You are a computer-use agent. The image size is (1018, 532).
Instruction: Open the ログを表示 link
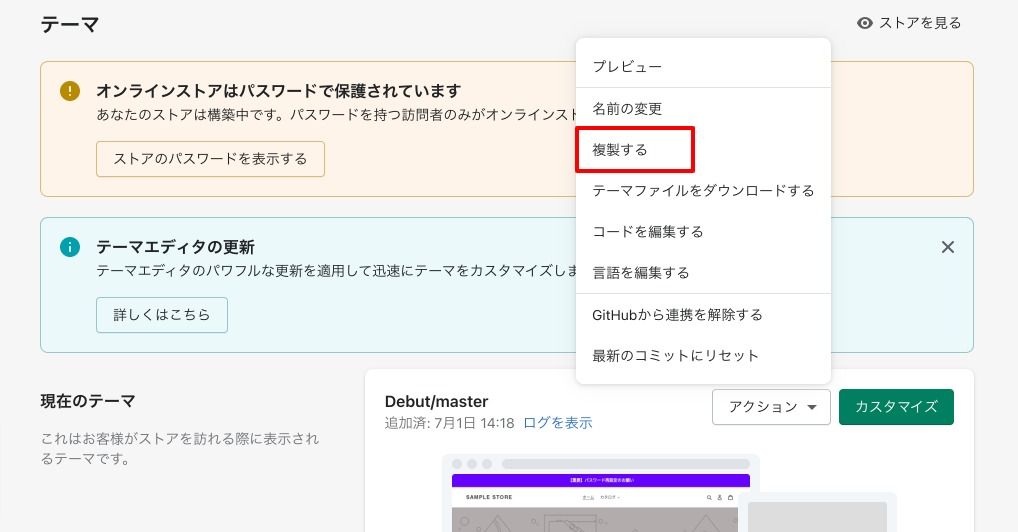(558, 424)
